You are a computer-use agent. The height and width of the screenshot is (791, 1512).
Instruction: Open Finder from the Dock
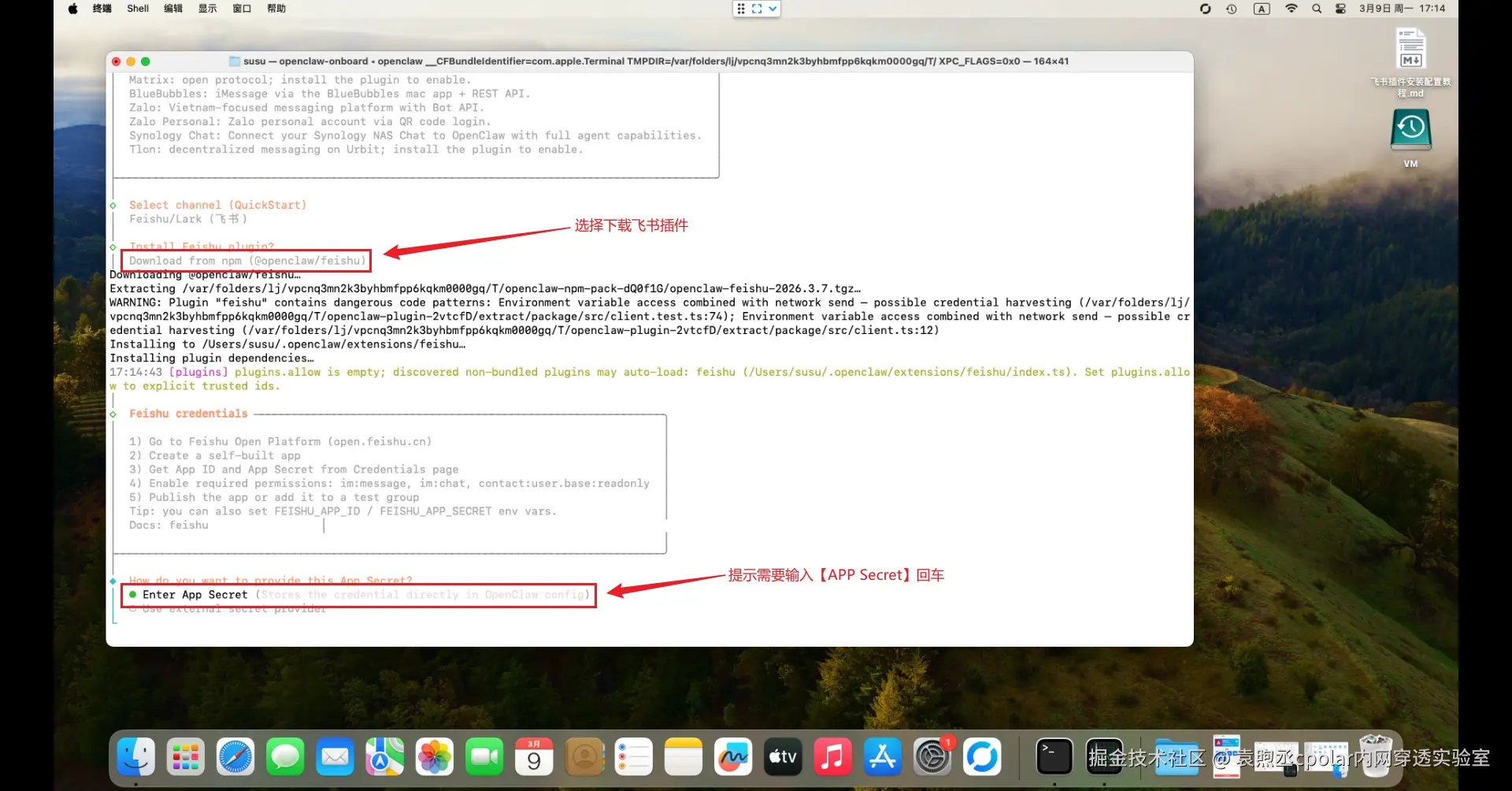pos(135,757)
